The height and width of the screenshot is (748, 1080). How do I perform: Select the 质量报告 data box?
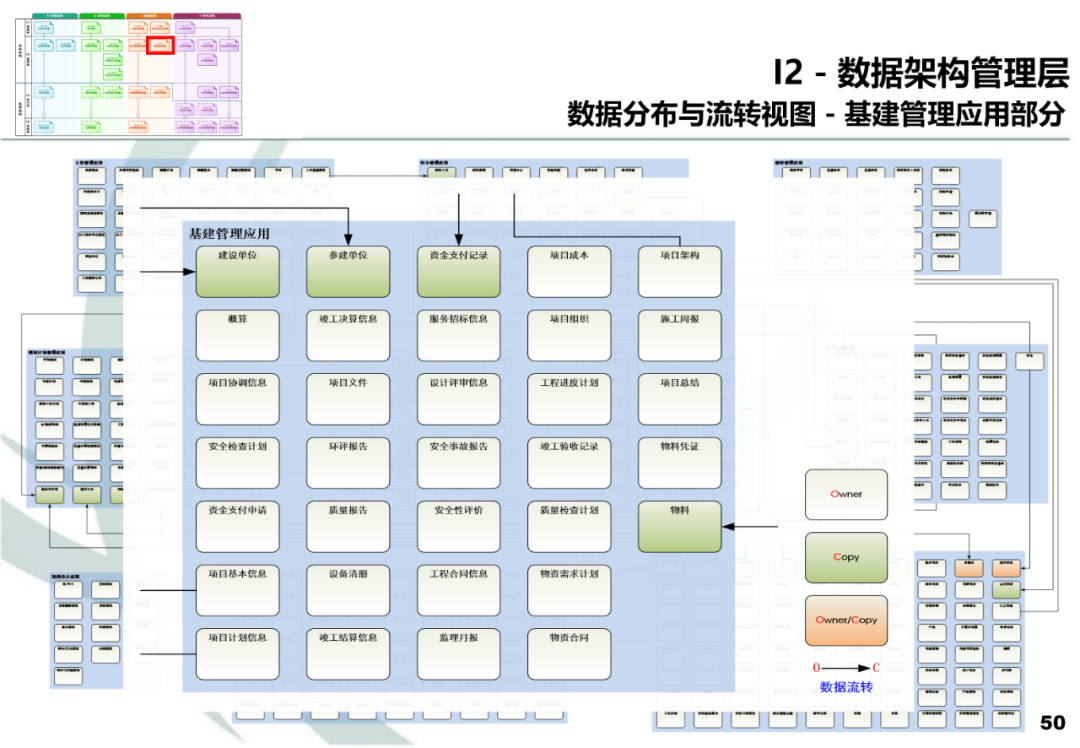coord(348,527)
